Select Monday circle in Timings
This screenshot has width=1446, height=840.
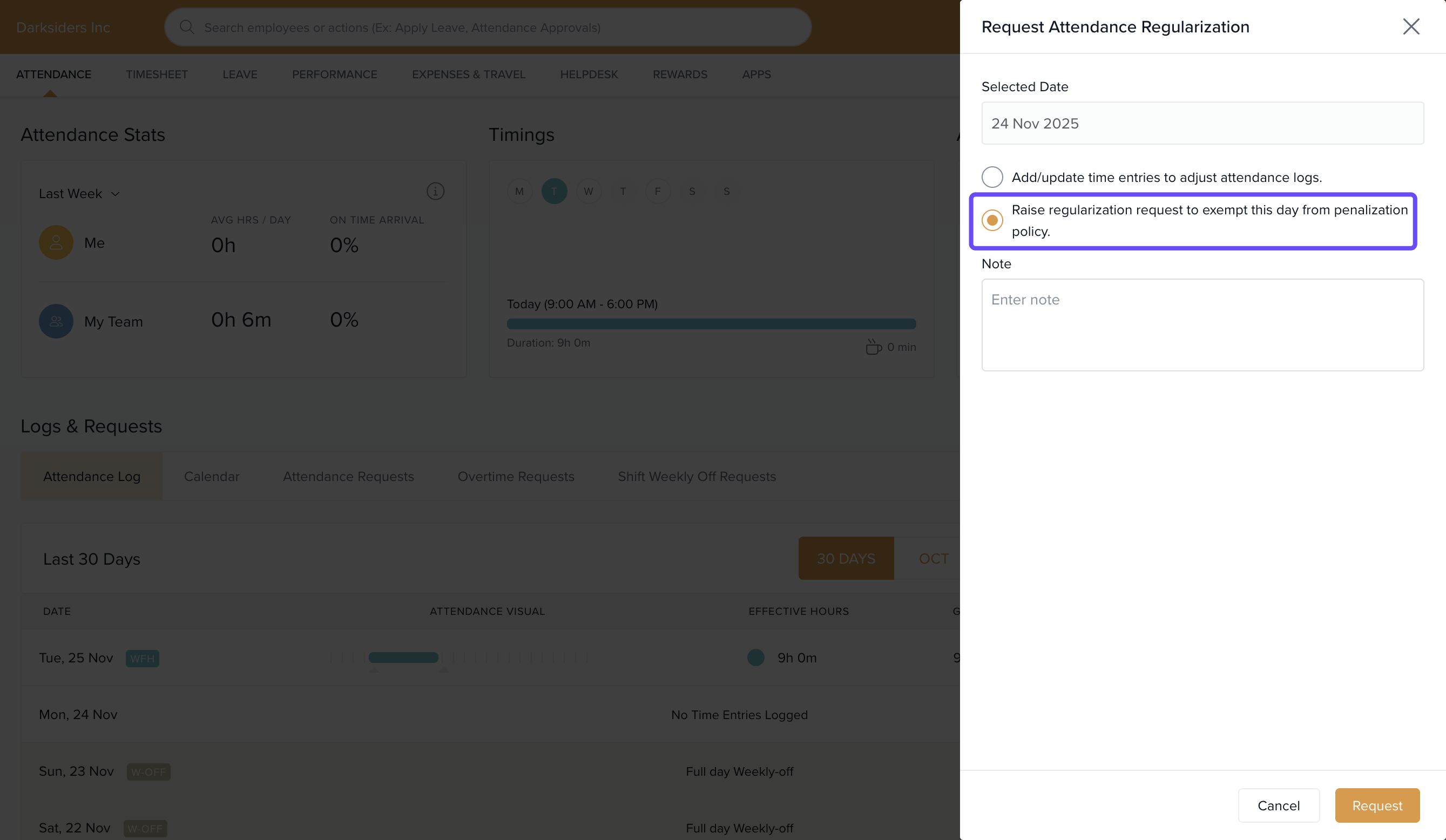519,191
